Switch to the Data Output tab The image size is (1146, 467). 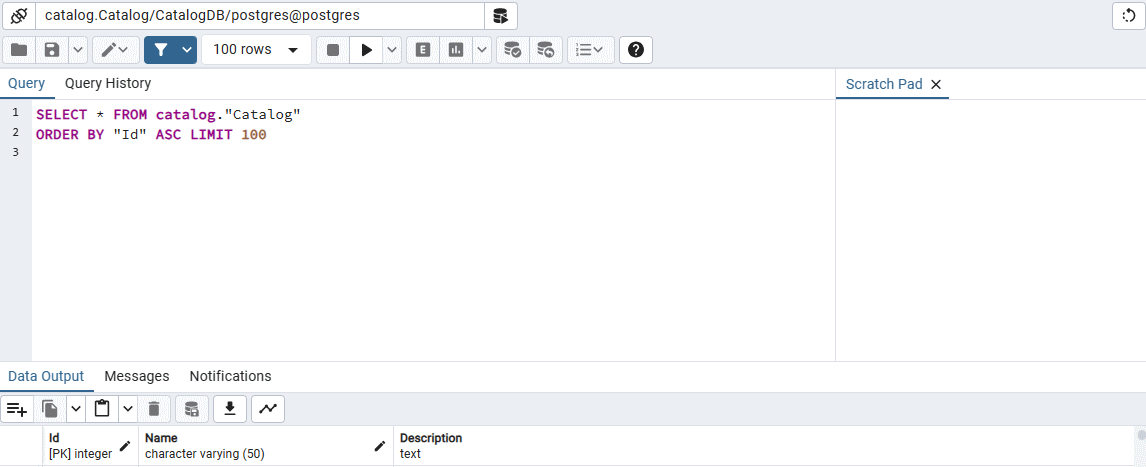[x=46, y=376]
